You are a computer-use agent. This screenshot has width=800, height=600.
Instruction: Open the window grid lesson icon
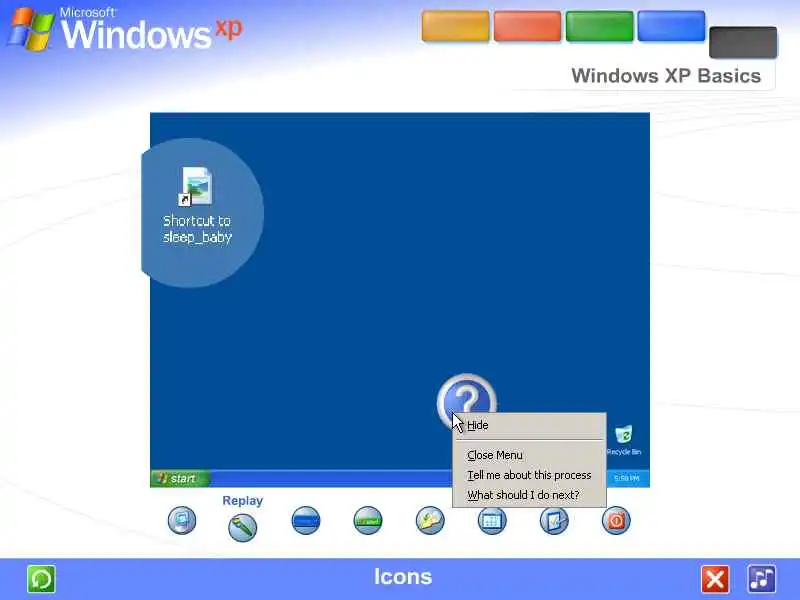[x=492, y=520]
